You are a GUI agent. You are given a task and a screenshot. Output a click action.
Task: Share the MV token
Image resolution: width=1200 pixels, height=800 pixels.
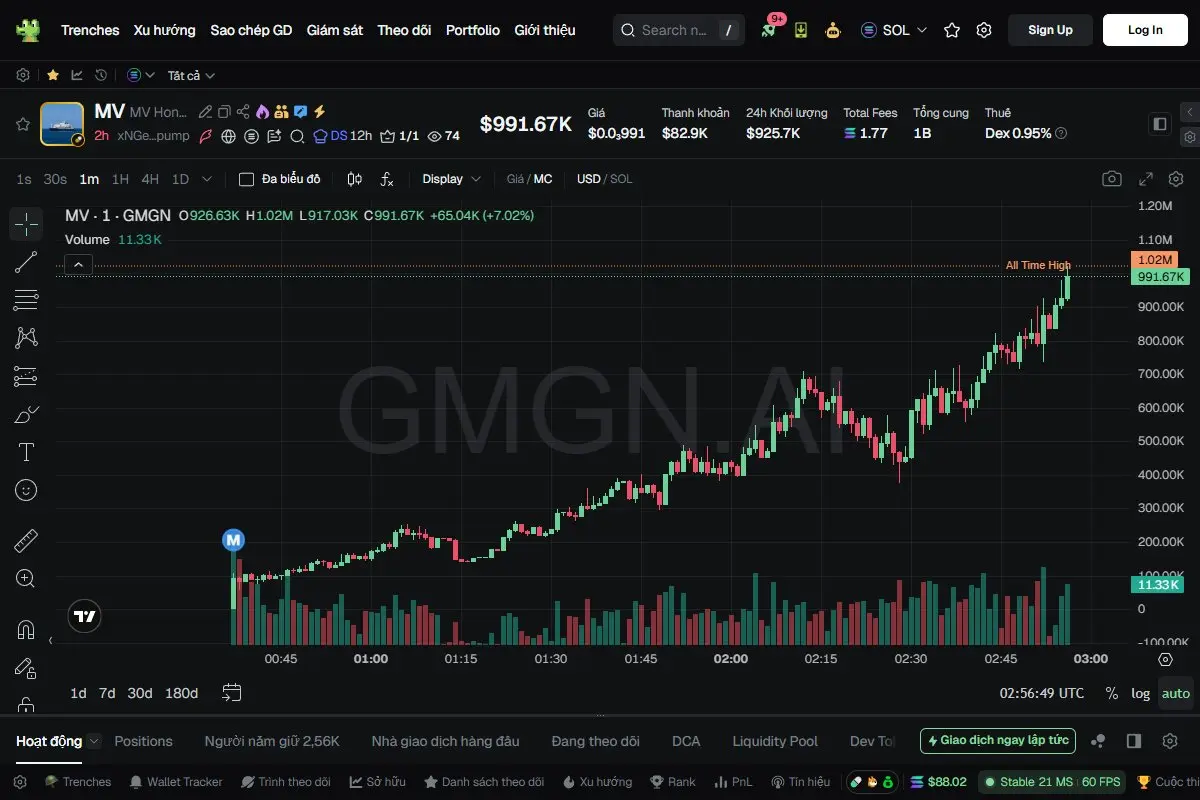(243, 112)
